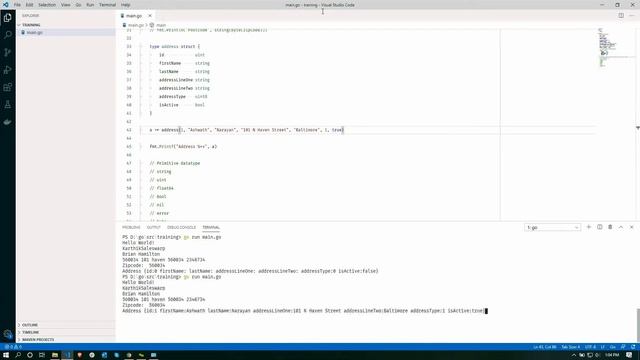640x360 pixels.
Task: Open the File menu
Action: coord(17,5)
